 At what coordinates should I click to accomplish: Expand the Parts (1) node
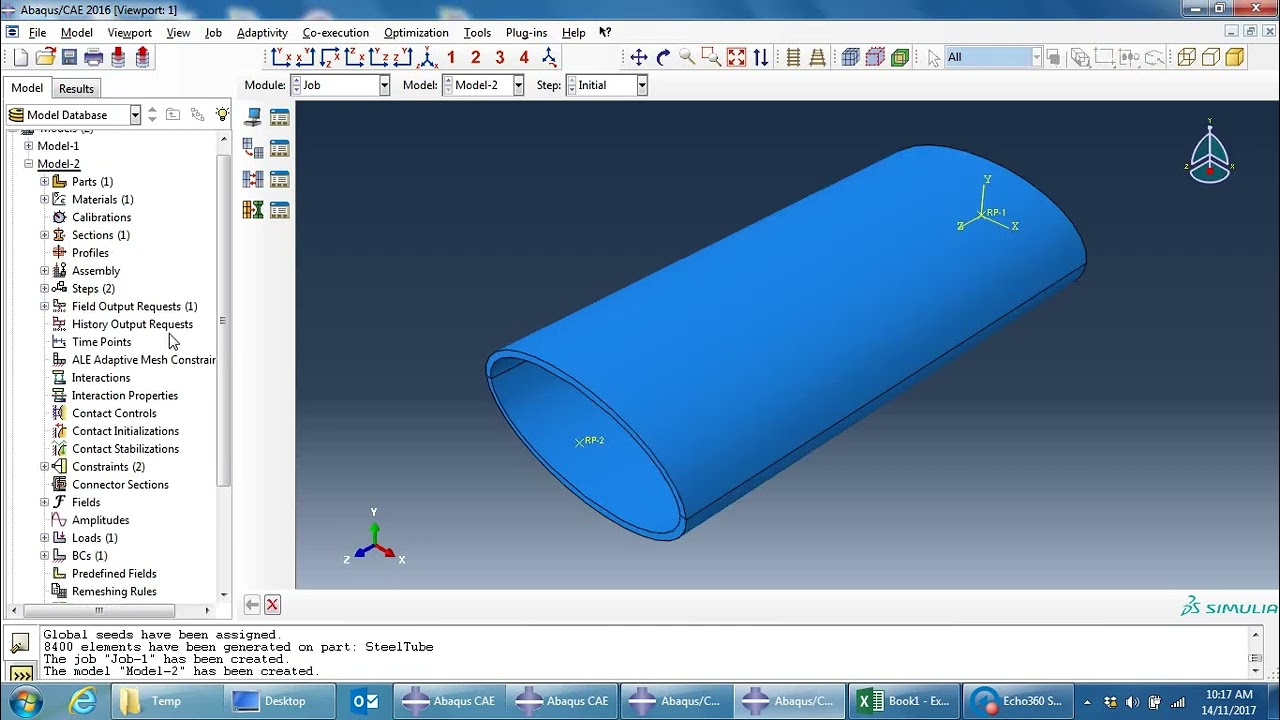coord(44,182)
